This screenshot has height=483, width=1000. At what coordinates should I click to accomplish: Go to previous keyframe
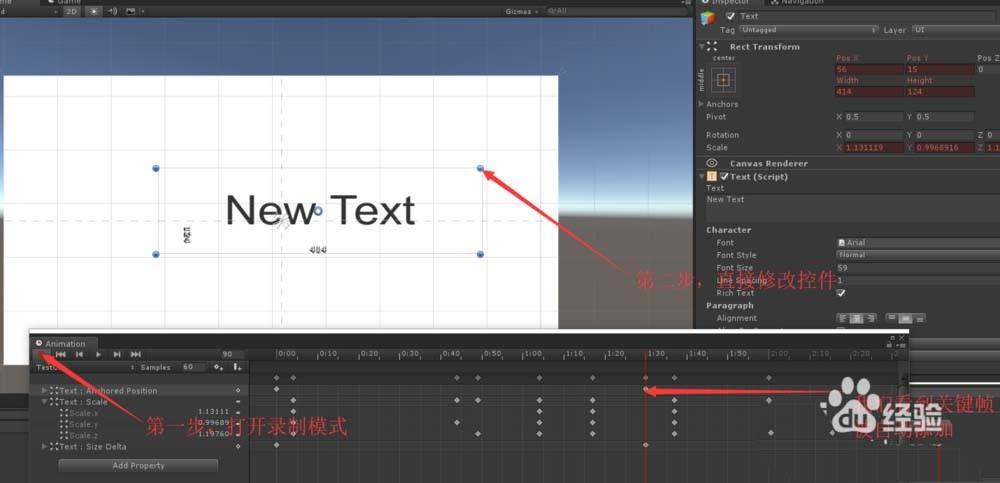tap(79, 354)
